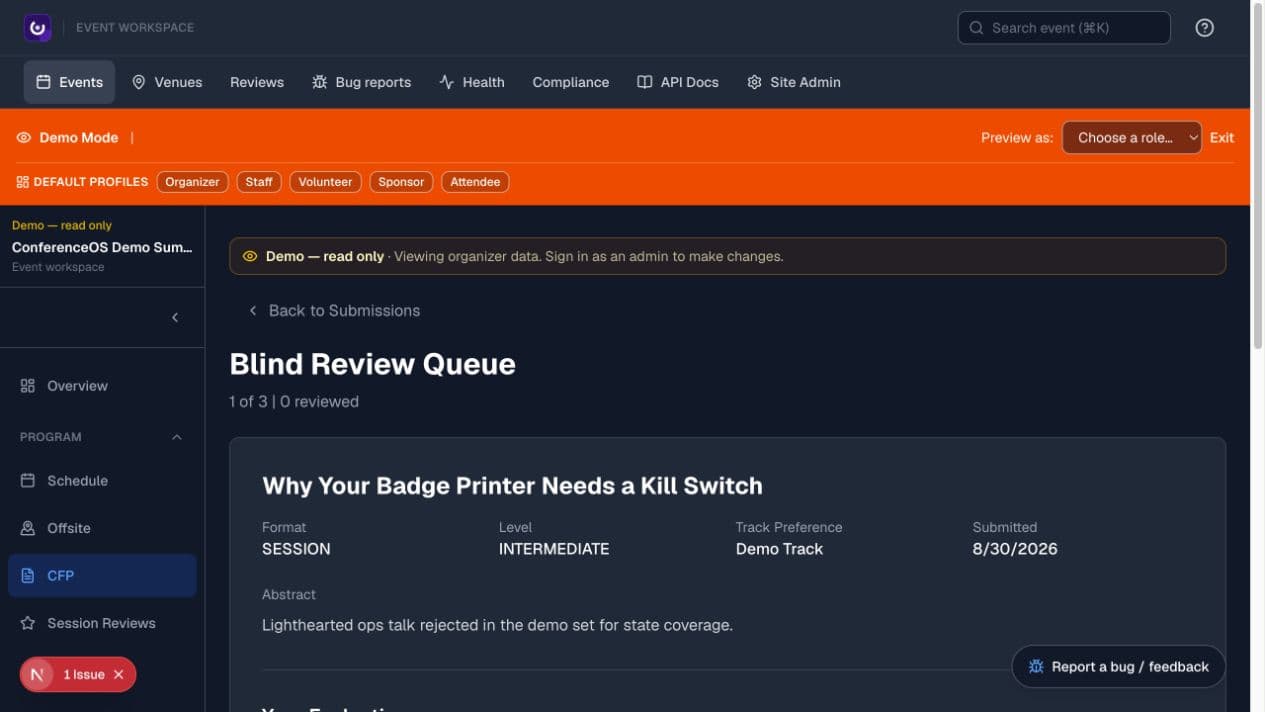This screenshot has height=712, width=1265.
Task: Switch to the Reviews tab
Action: pyautogui.click(x=257, y=82)
